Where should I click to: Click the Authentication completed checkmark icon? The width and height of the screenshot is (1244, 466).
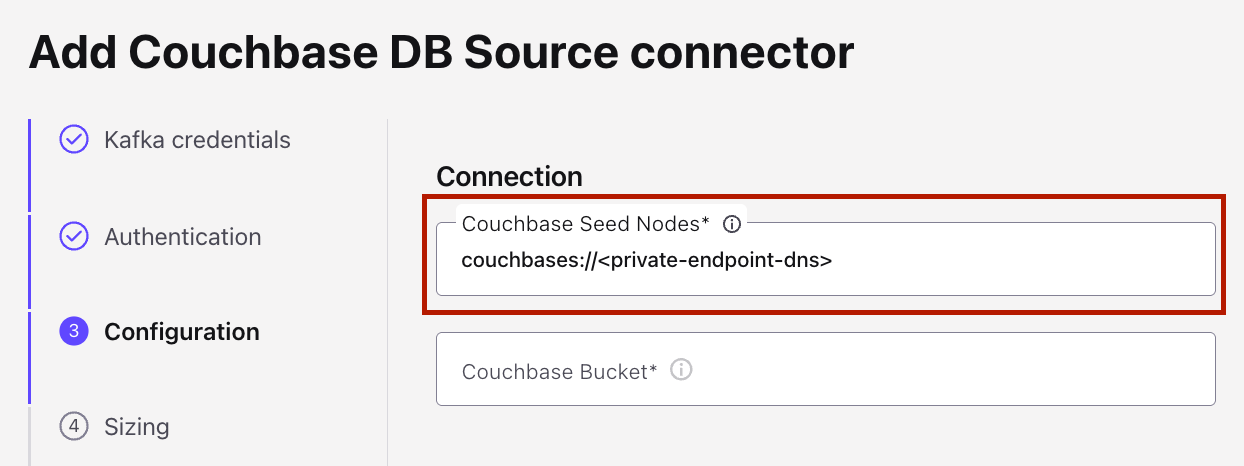(x=74, y=237)
